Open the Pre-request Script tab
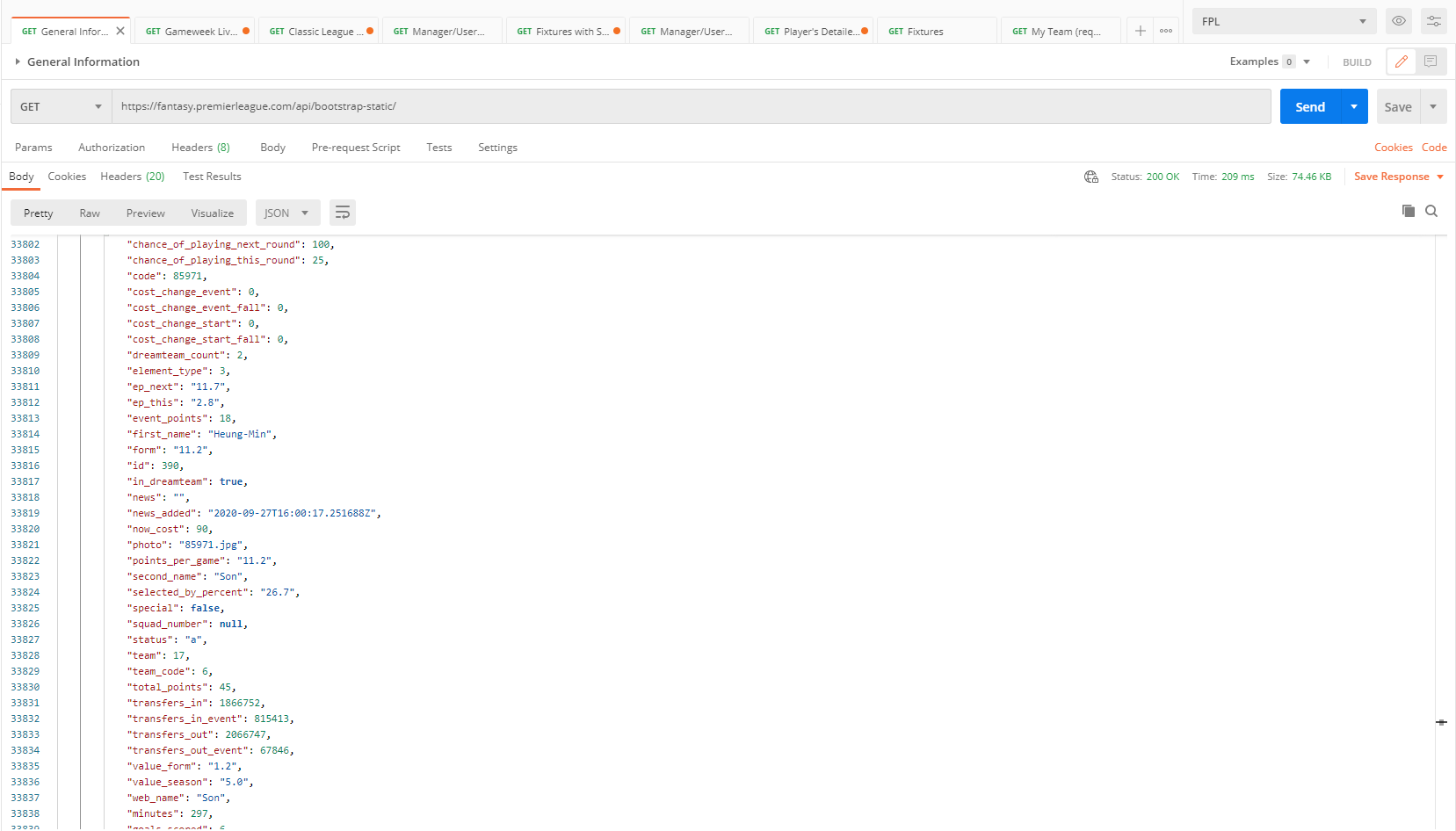This screenshot has height=831, width=1456. pyautogui.click(x=356, y=148)
